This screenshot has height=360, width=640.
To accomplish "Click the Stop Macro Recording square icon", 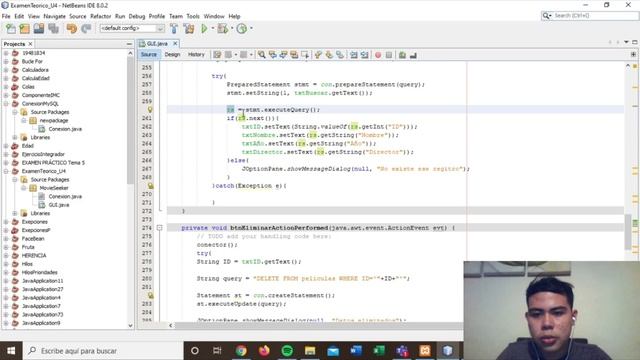I will pyautogui.click(x=389, y=55).
